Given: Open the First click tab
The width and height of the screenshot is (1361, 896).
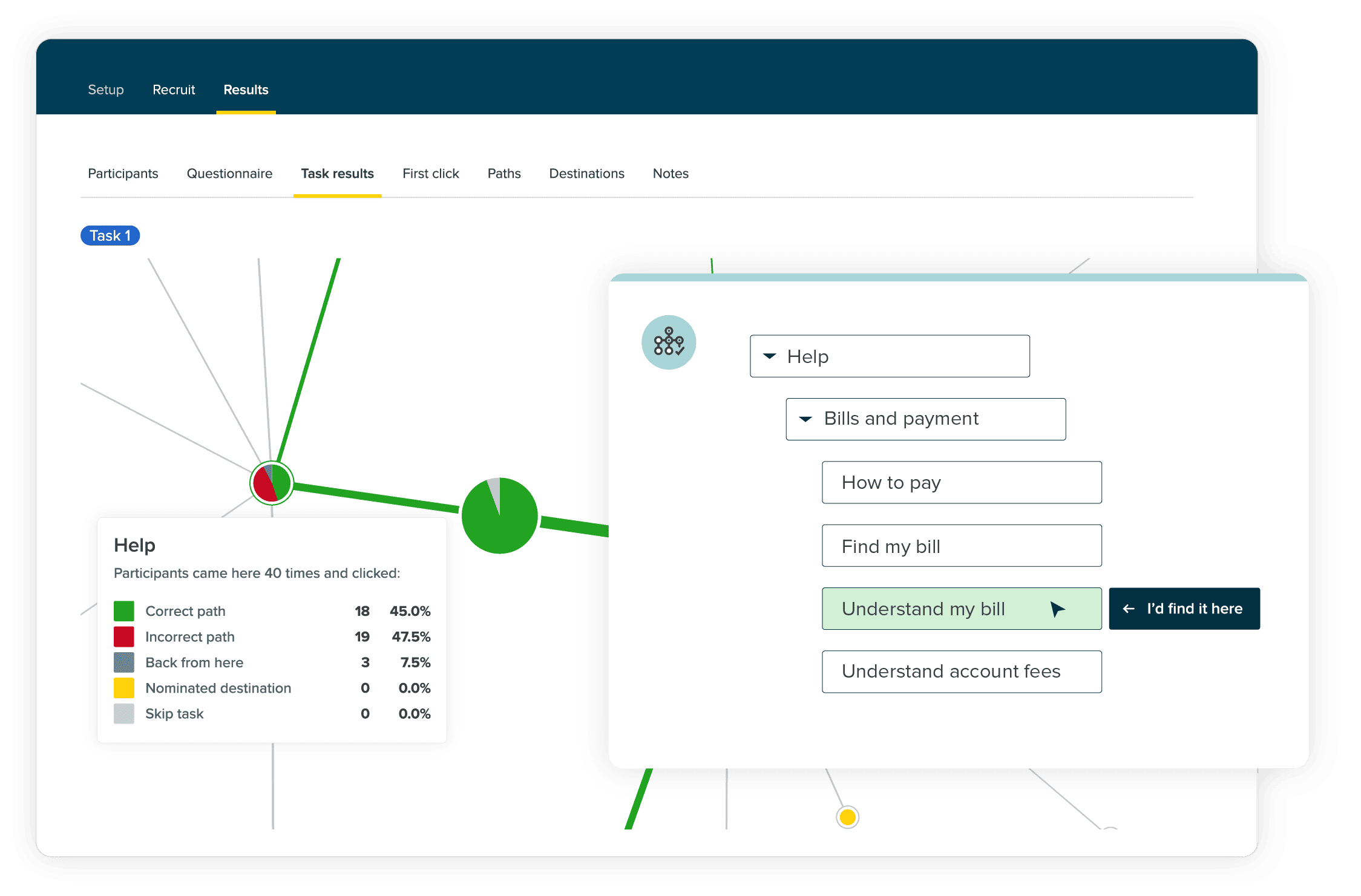Looking at the screenshot, I should pos(430,174).
